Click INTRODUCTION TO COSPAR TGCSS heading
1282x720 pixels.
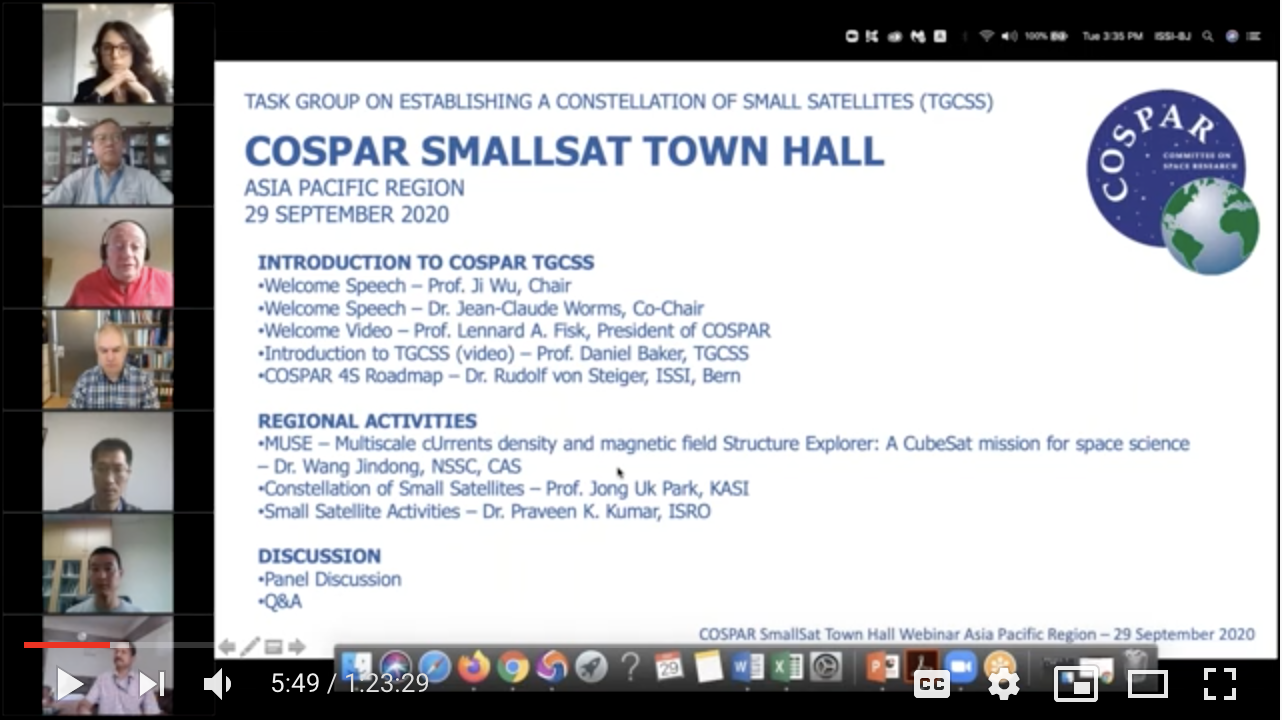point(426,262)
